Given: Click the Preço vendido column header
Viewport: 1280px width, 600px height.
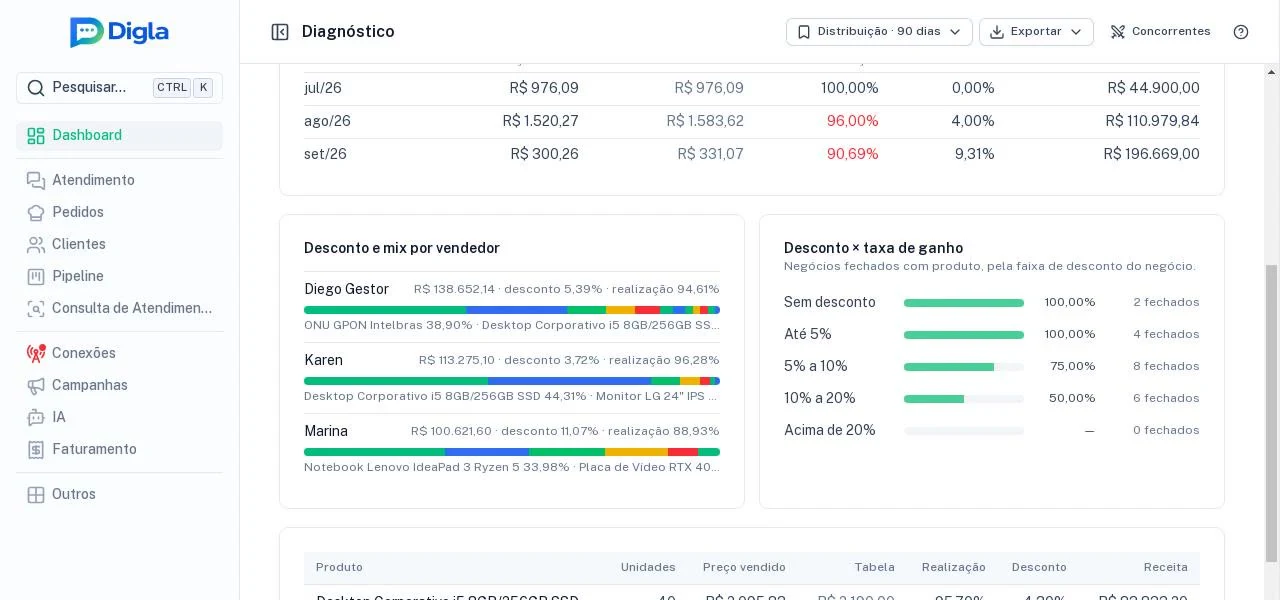Looking at the screenshot, I should (x=744, y=568).
